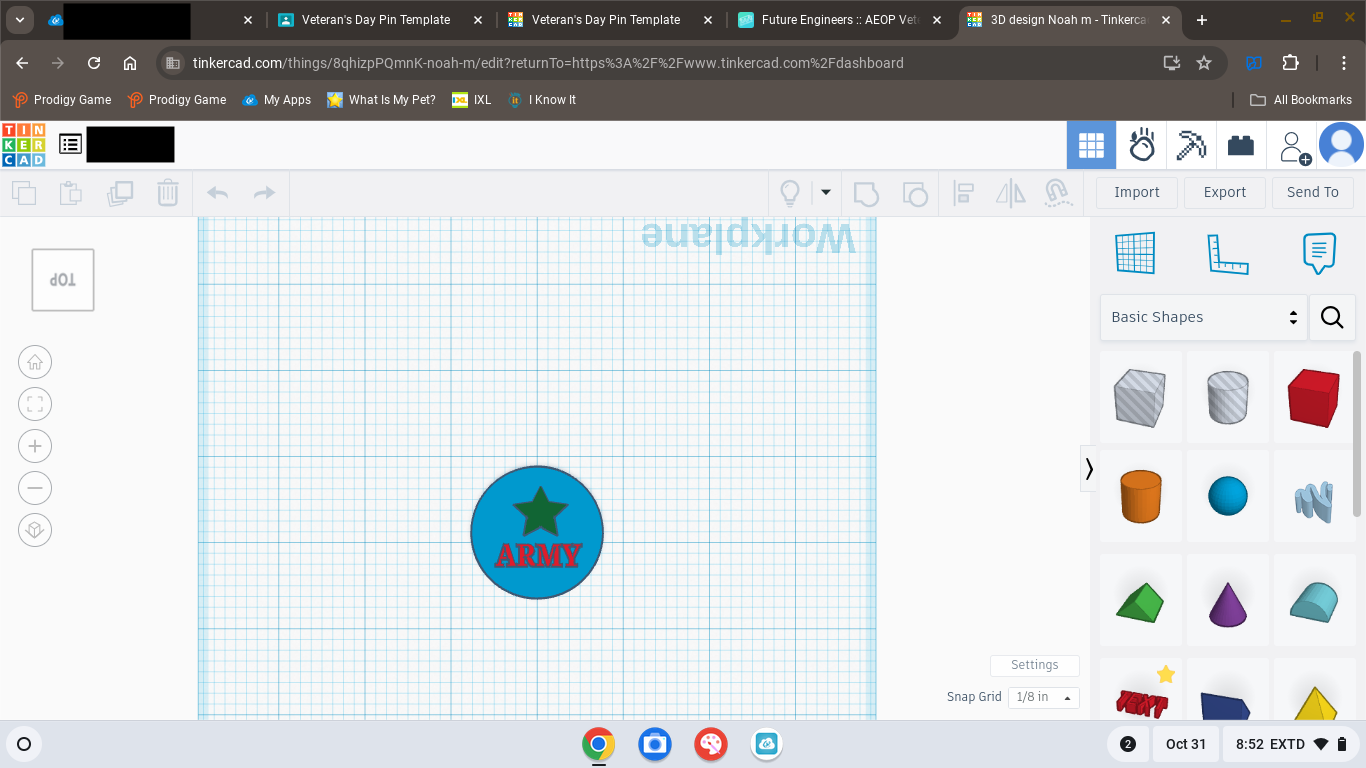This screenshot has height=768, width=1366.
Task: Click the Mirror tool icon
Action: (x=1011, y=193)
